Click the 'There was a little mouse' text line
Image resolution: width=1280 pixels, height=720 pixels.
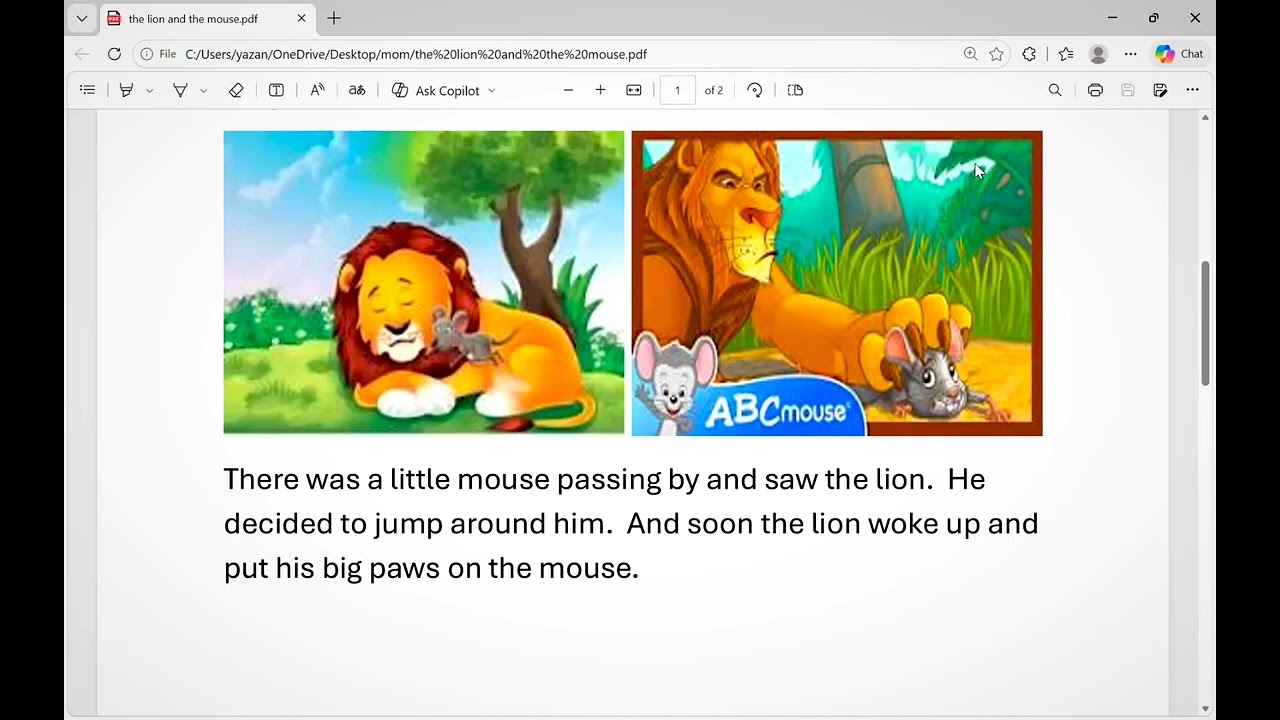coord(604,479)
